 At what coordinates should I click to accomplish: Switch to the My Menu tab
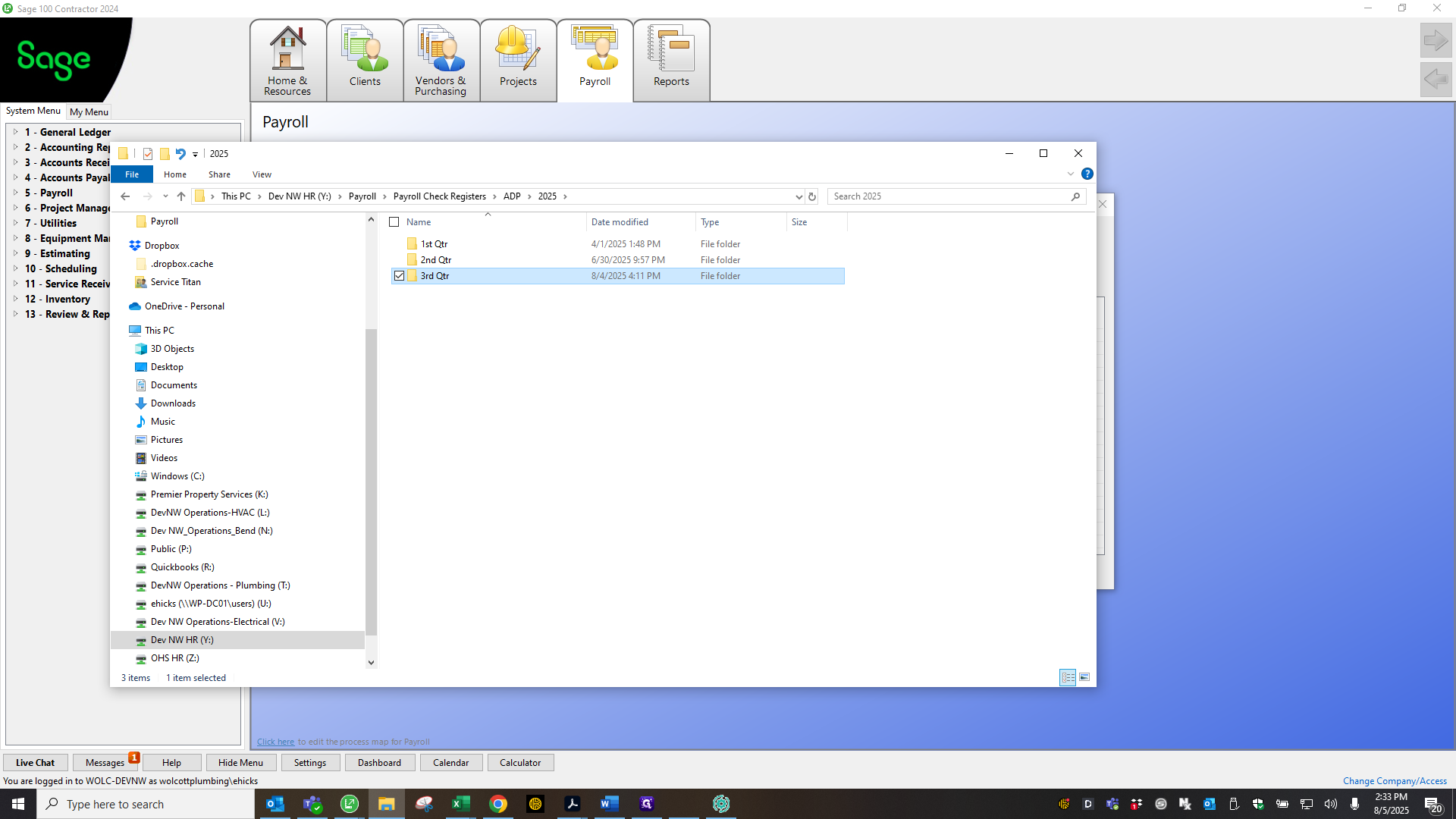click(x=89, y=111)
